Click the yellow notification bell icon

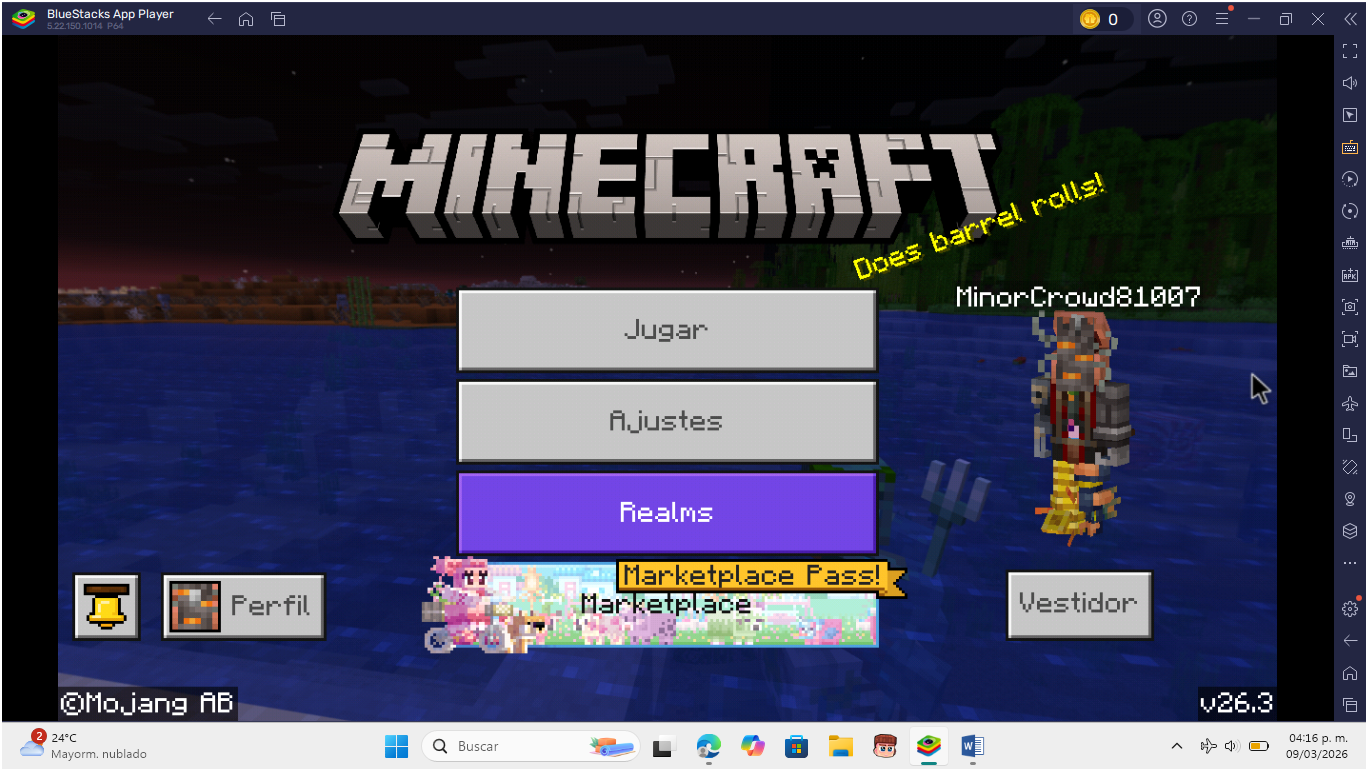pyautogui.click(x=106, y=606)
